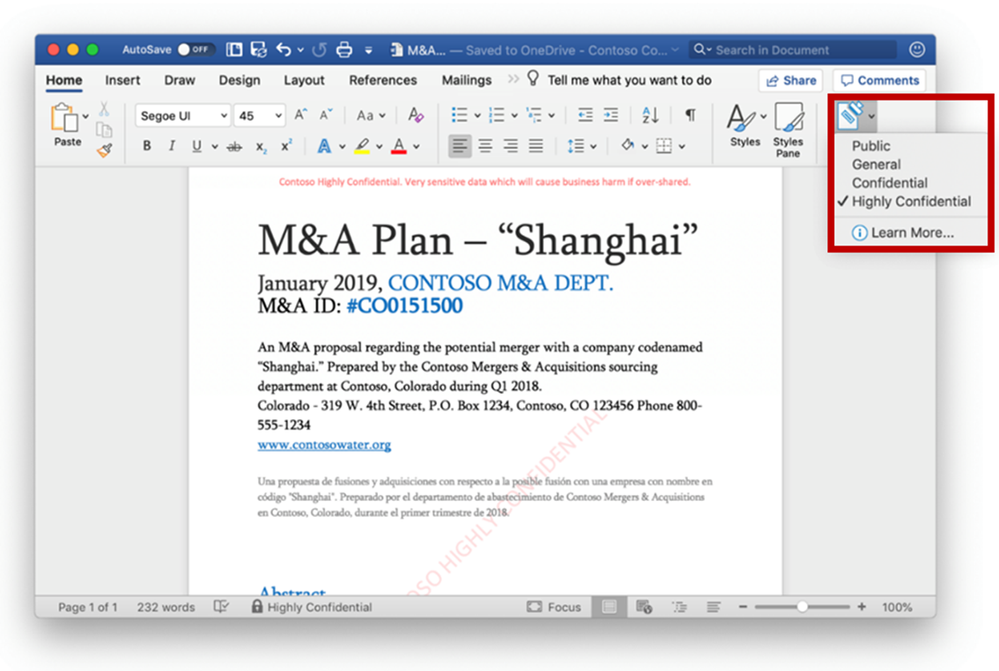
Task: Switch to Outline view
Action: tap(679, 607)
